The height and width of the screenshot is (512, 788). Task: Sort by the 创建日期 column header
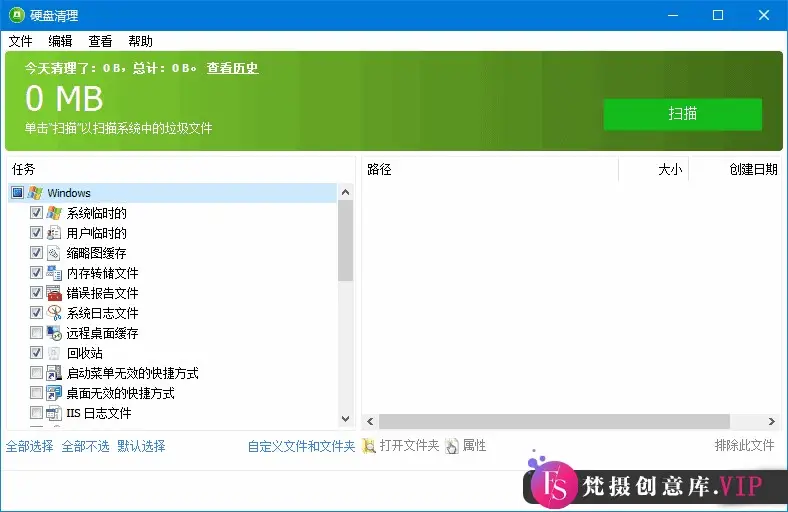click(735, 169)
